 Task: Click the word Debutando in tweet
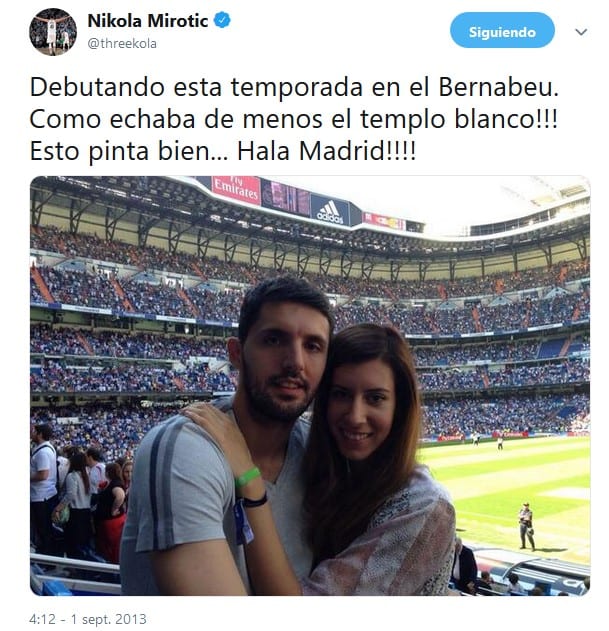[x=97, y=87]
